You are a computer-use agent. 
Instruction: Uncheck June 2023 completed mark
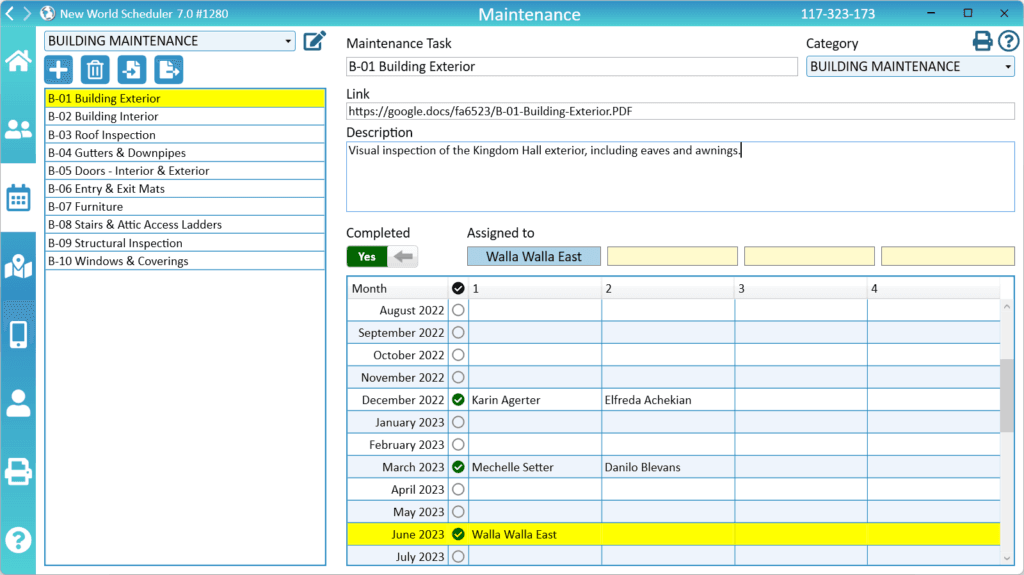coord(458,534)
